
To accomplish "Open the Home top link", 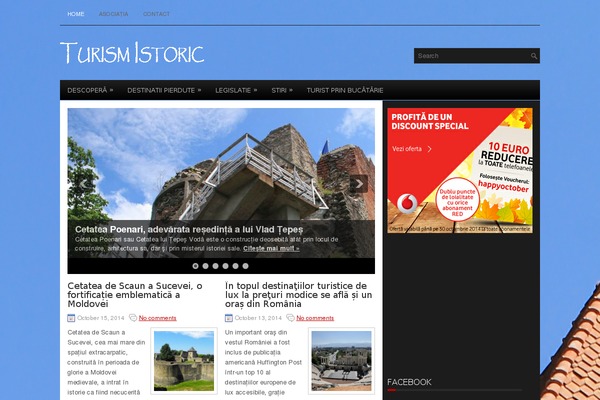I will [x=76, y=14].
